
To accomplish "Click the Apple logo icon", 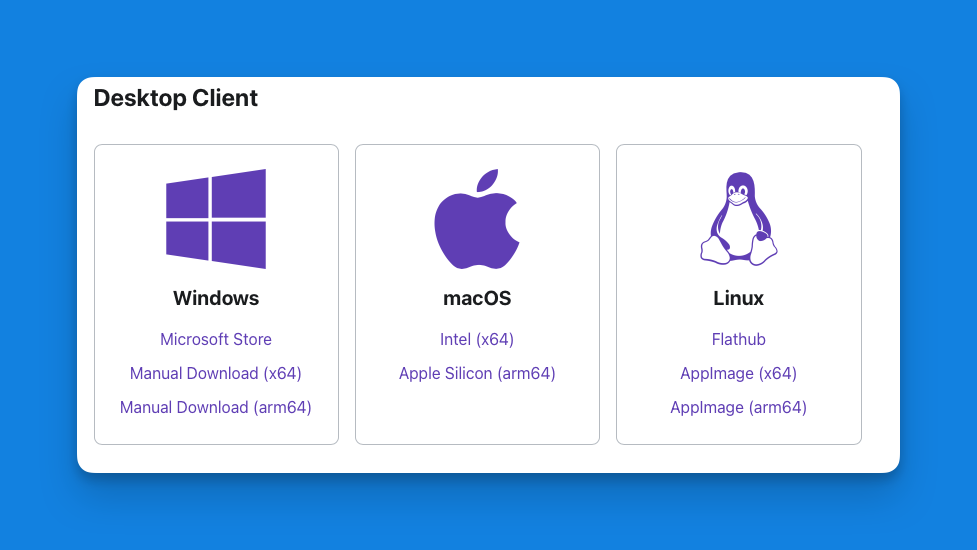I will coord(477,219).
